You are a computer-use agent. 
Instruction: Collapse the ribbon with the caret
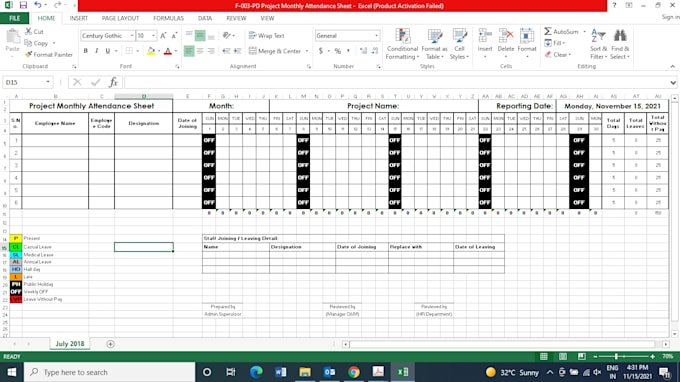click(x=673, y=66)
